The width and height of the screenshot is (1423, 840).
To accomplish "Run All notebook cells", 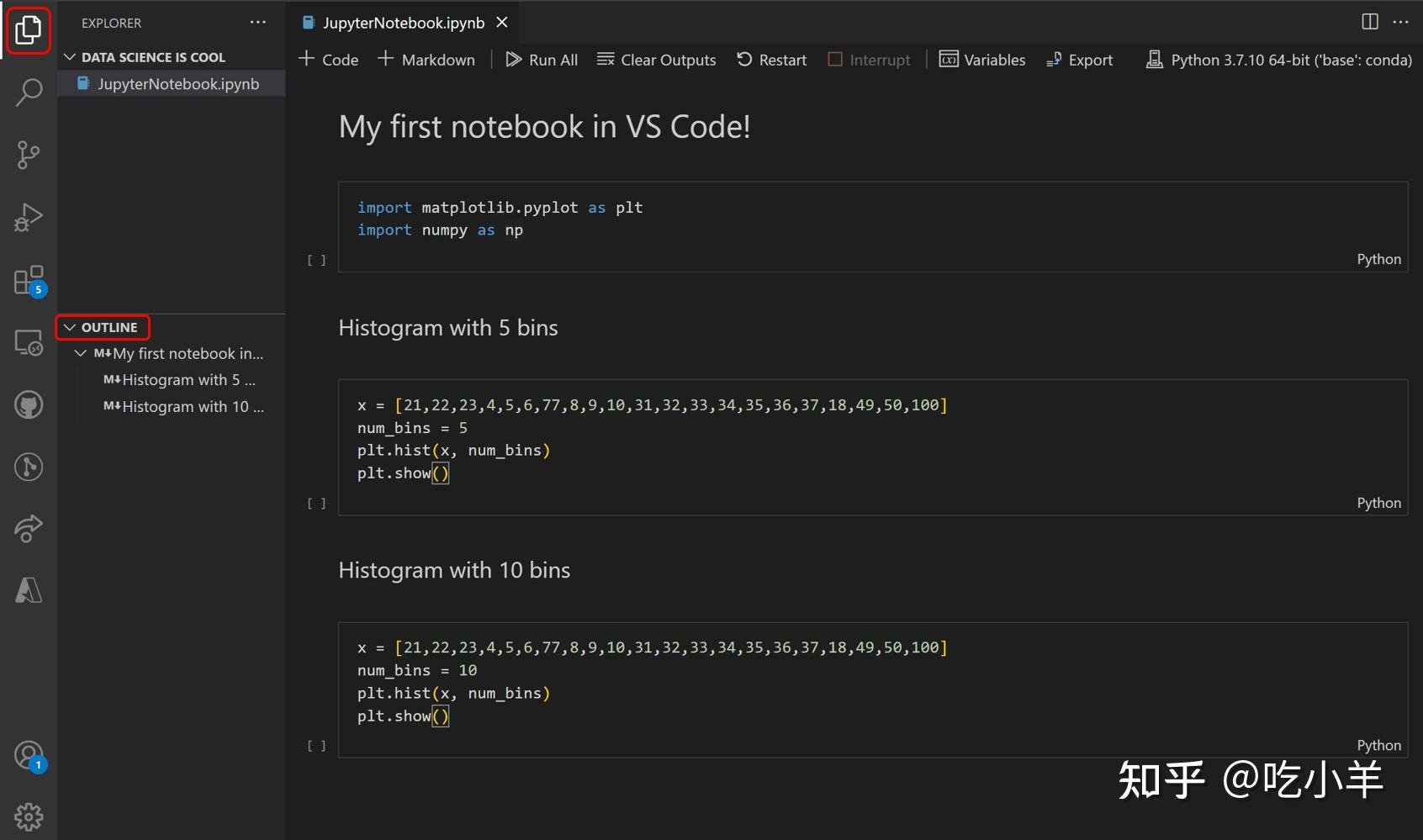I will (x=542, y=59).
